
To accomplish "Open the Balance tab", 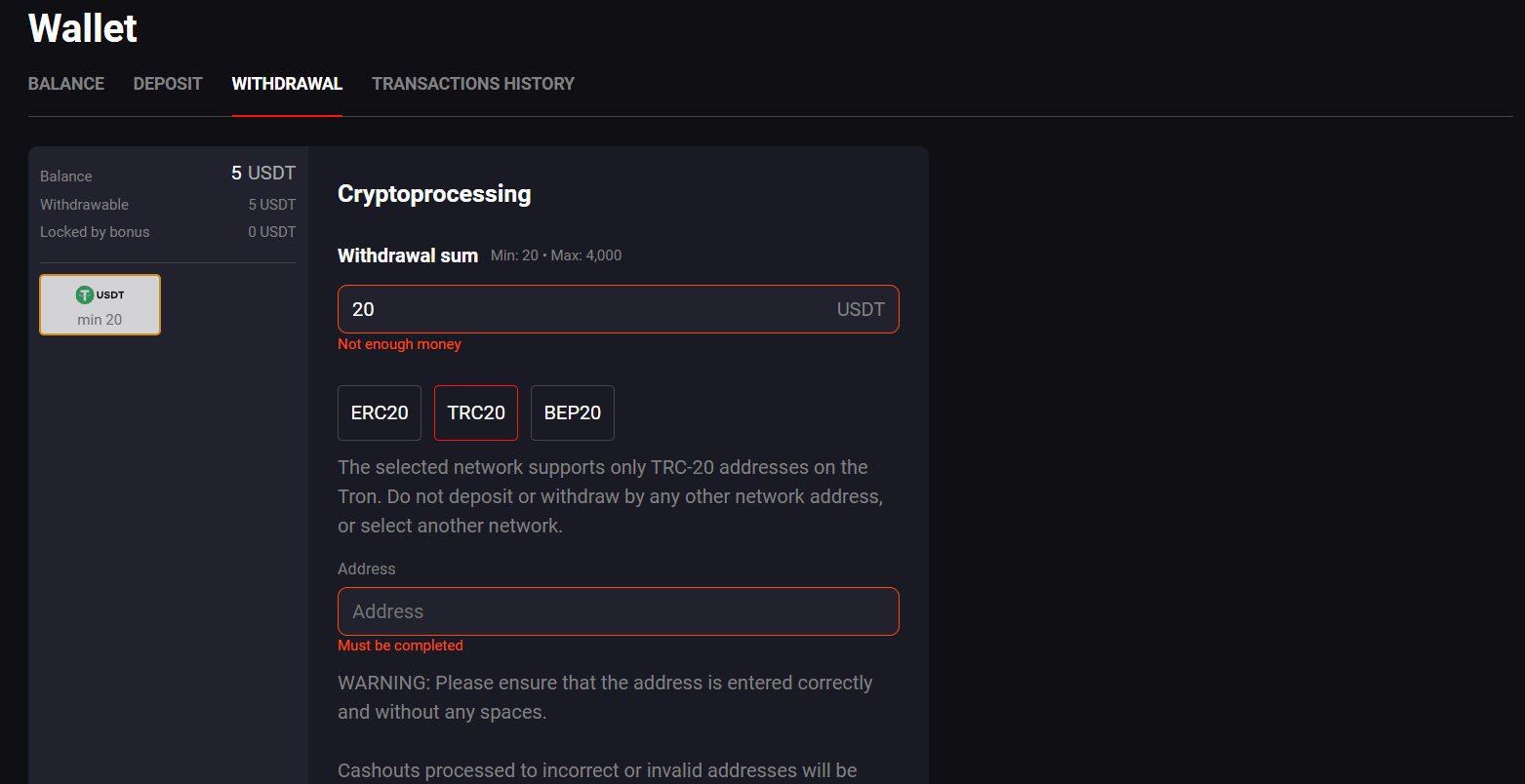I will point(66,84).
